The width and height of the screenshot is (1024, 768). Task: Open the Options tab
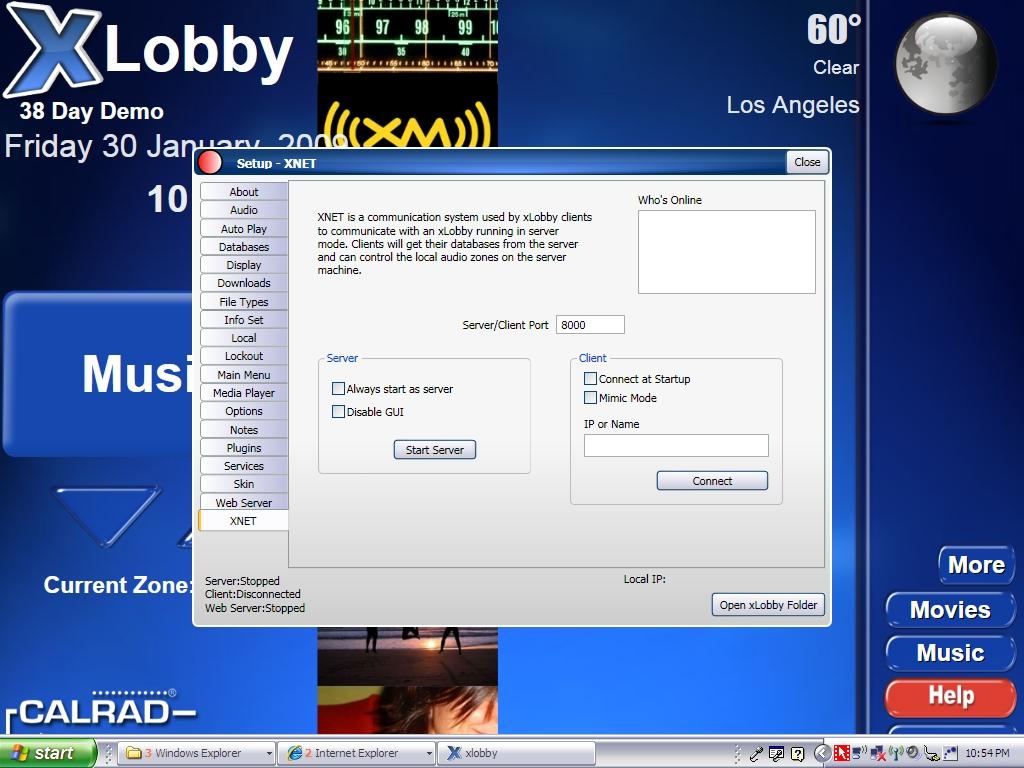[244, 411]
